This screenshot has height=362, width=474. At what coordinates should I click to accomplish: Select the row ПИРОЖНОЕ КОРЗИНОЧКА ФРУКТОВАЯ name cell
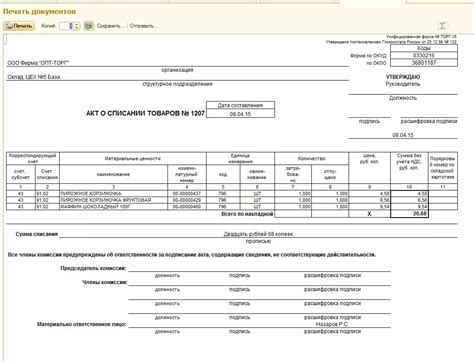click(x=114, y=200)
